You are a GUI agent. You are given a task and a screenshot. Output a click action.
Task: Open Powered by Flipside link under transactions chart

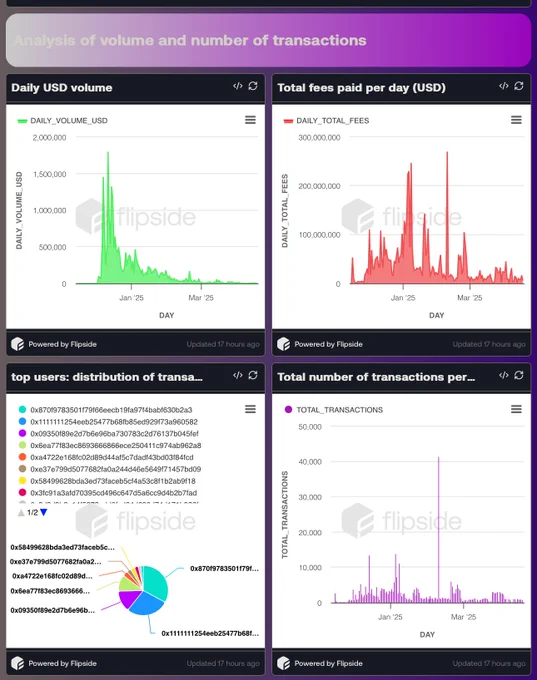pyautogui.click(x=320, y=663)
